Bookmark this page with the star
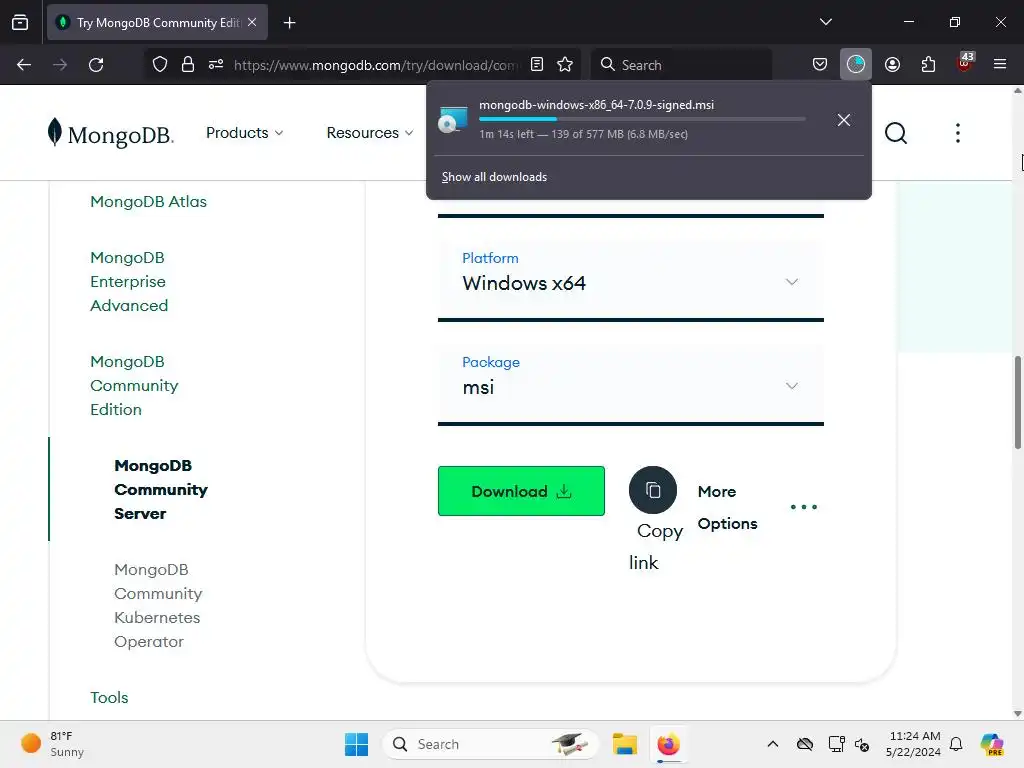Image resolution: width=1024 pixels, height=768 pixels. 565,65
